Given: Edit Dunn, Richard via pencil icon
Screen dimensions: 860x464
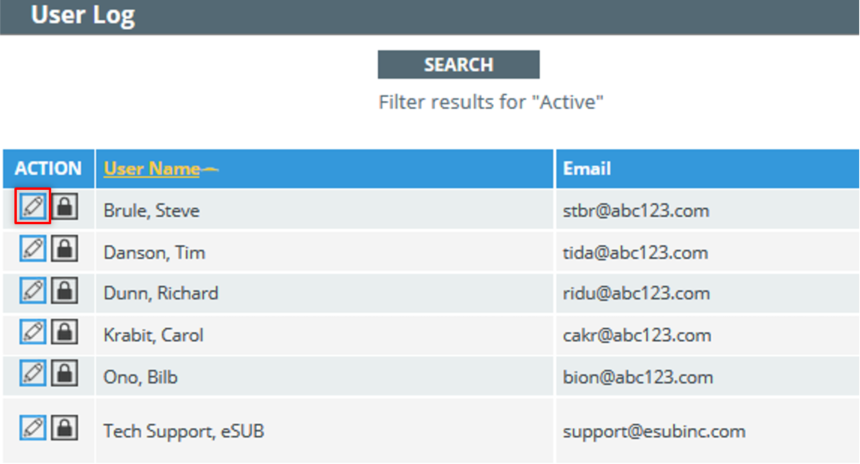Looking at the screenshot, I should (x=33, y=290).
